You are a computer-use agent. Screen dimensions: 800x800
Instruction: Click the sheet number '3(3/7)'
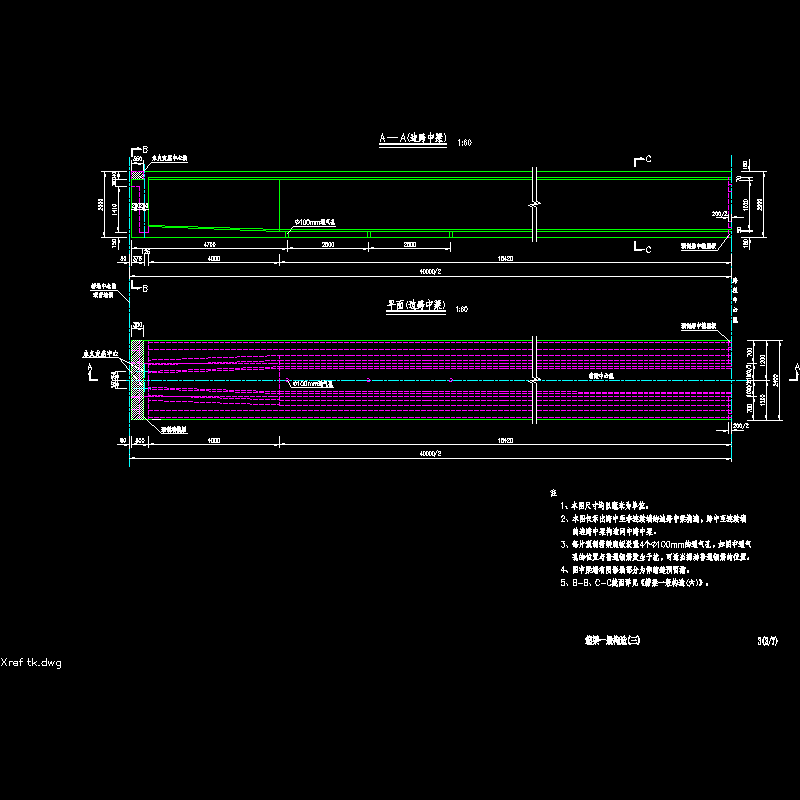coord(768,641)
